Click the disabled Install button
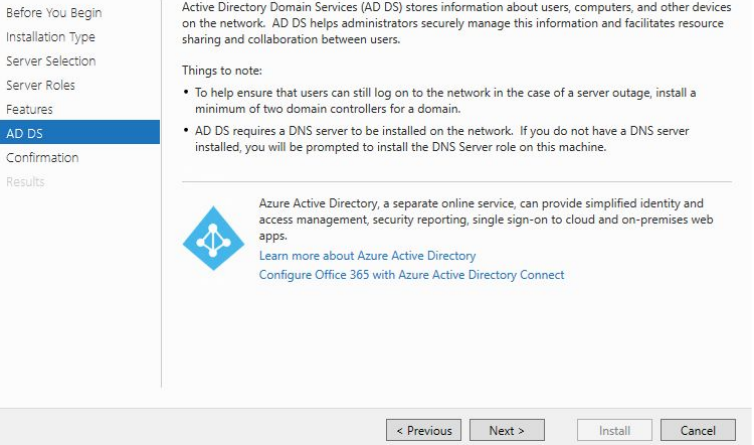This screenshot has width=754, height=445. 614,431
